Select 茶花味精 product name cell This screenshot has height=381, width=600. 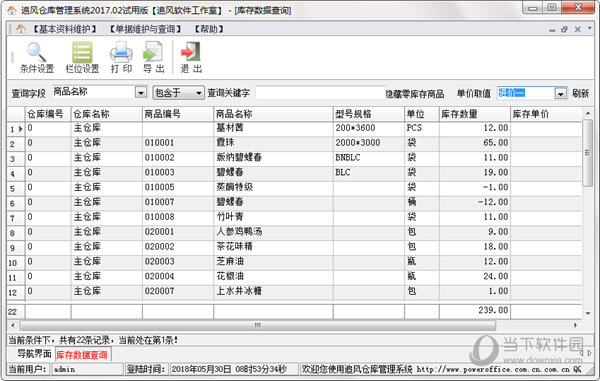point(273,247)
